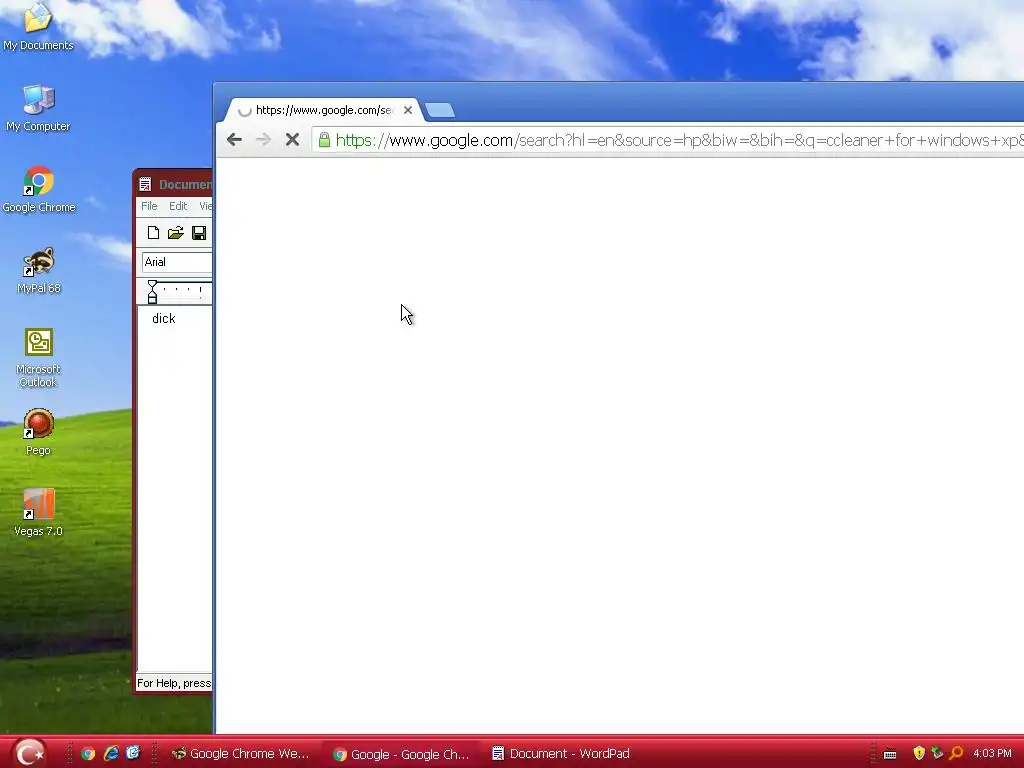Click the Arial font box in WordPad
Screen dimensions: 1024x768
[x=177, y=262]
